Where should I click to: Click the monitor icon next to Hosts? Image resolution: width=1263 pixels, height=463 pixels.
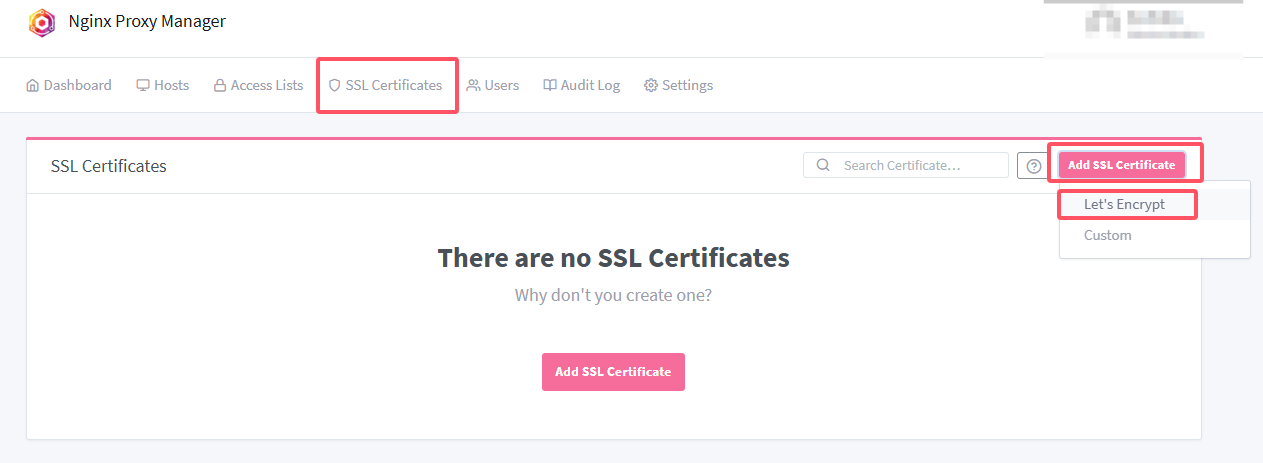point(143,86)
